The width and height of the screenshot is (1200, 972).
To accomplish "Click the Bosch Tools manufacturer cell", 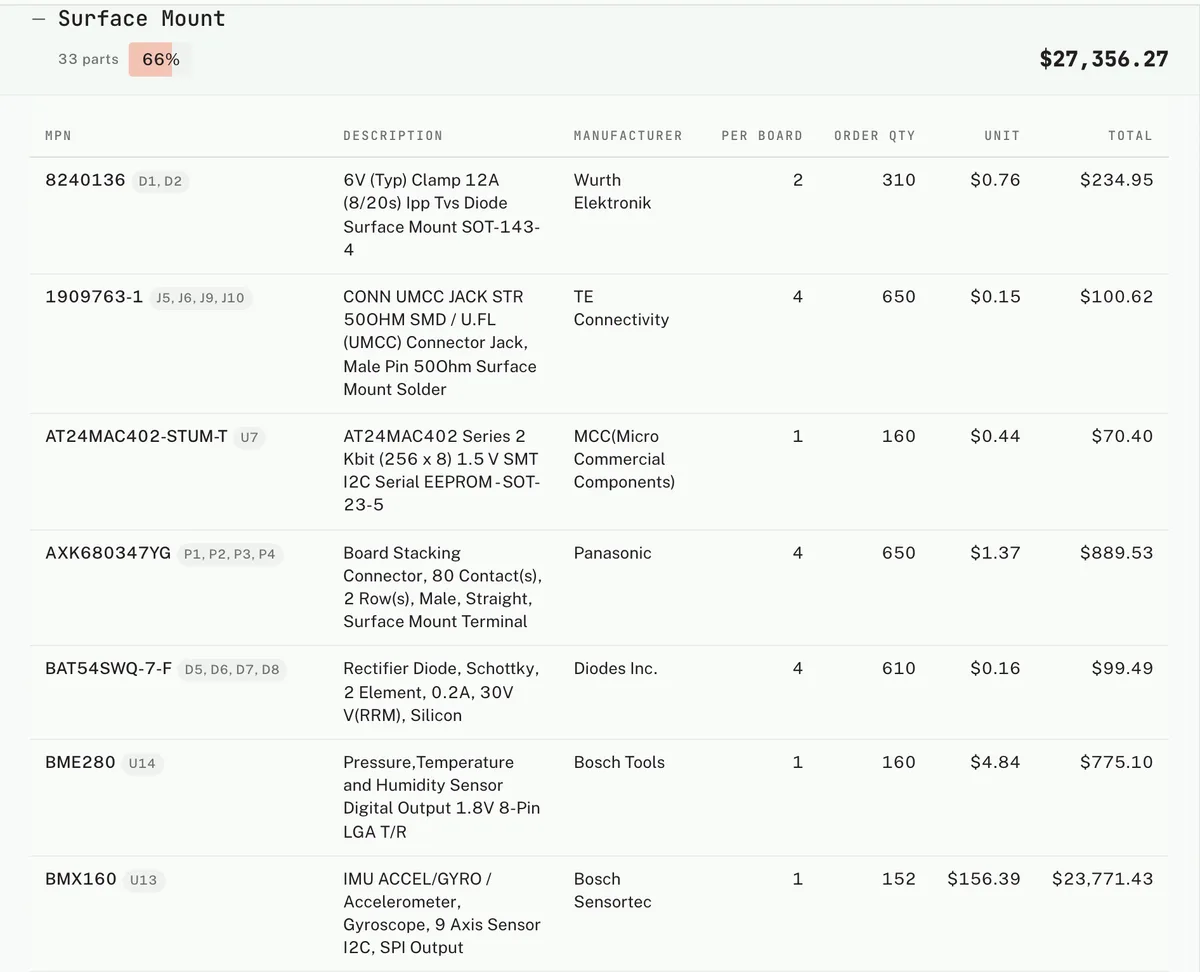I will point(619,762).
